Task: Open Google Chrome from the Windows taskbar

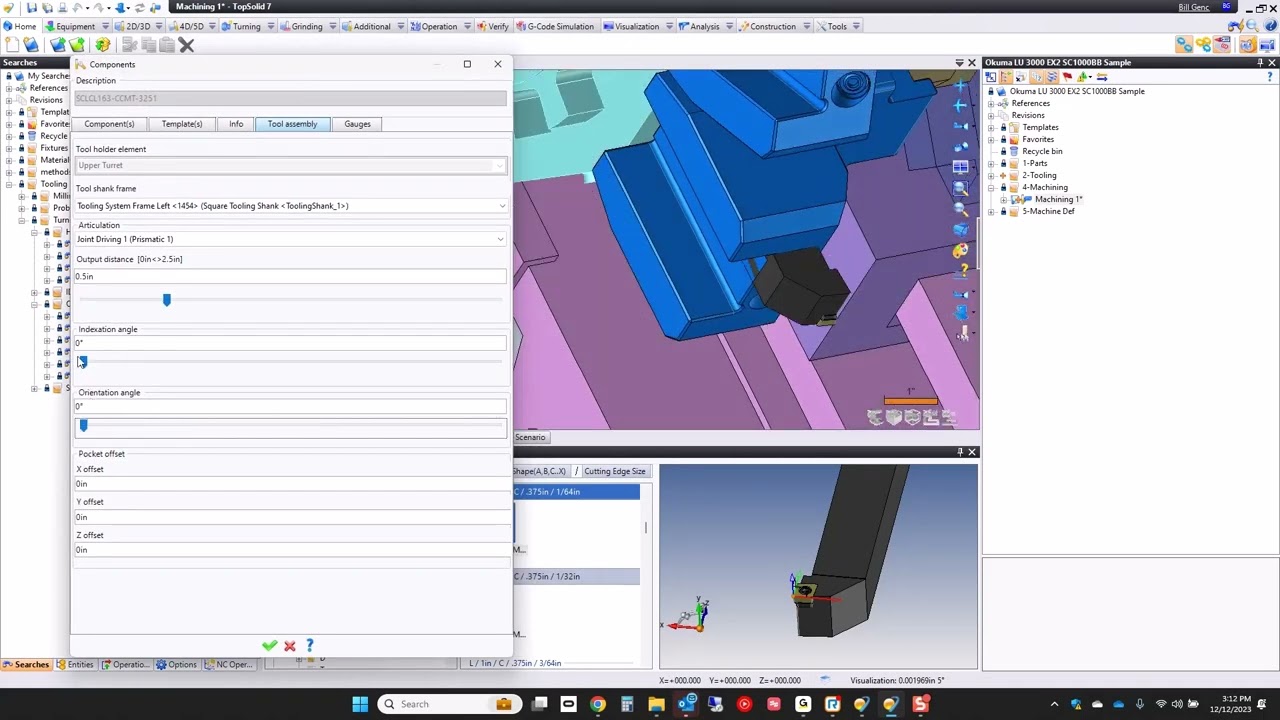Action: coord(597,704)
